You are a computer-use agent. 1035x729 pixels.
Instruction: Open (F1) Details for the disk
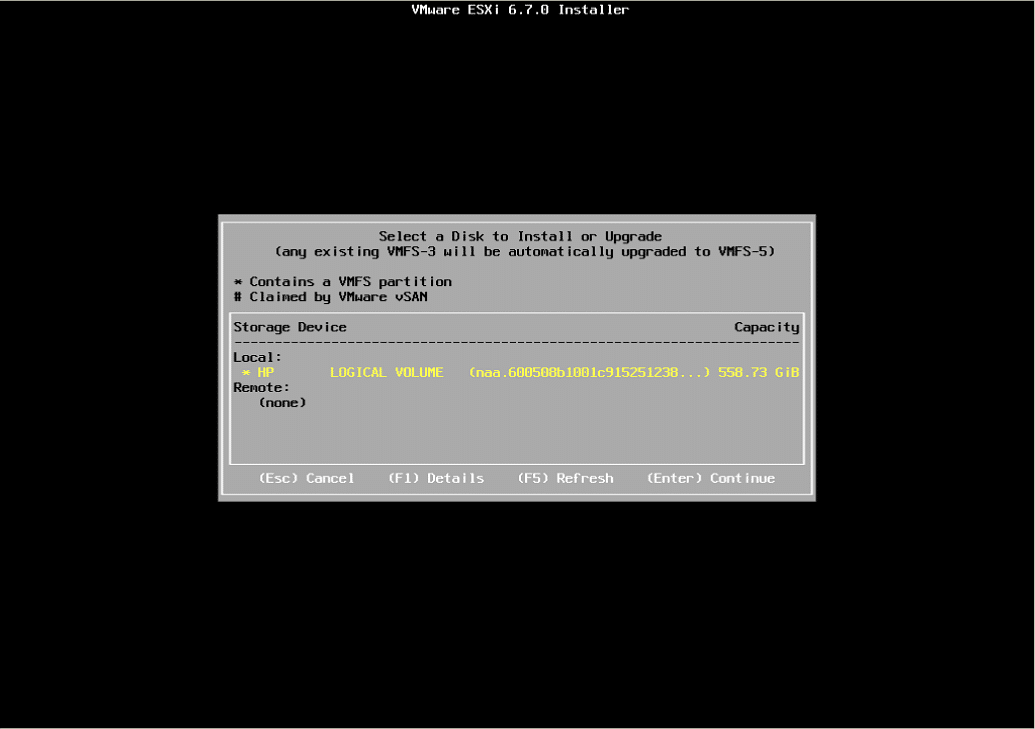436,478
